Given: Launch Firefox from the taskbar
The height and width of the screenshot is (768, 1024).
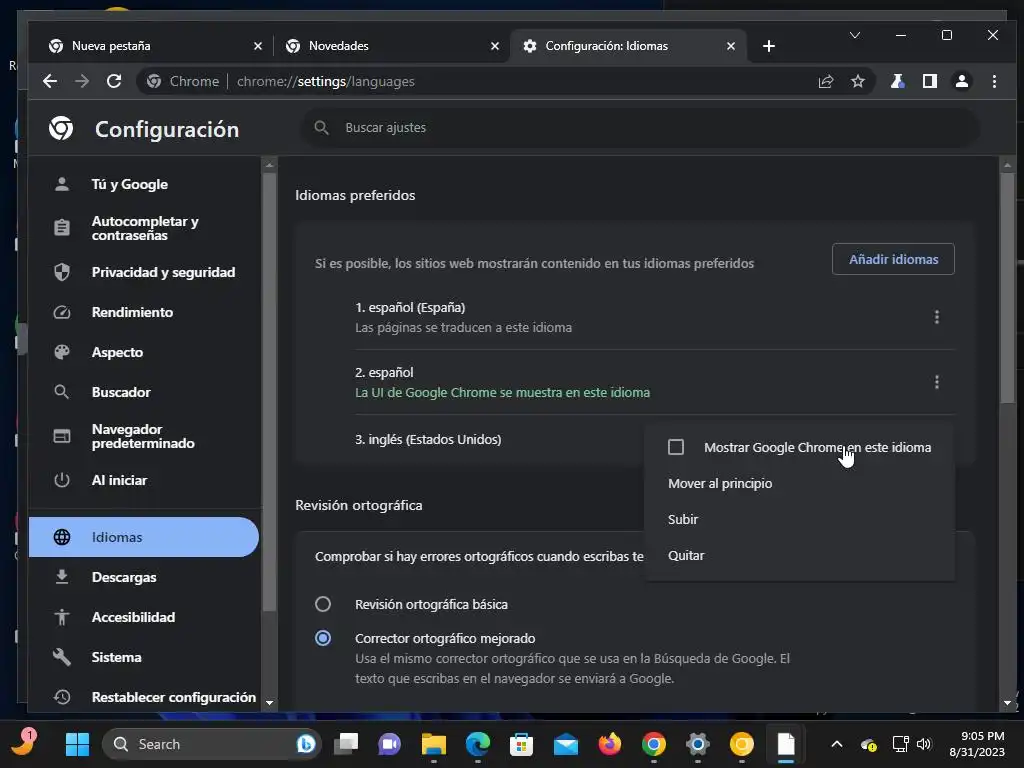Looking at the screenshot, I should point(609,744).
